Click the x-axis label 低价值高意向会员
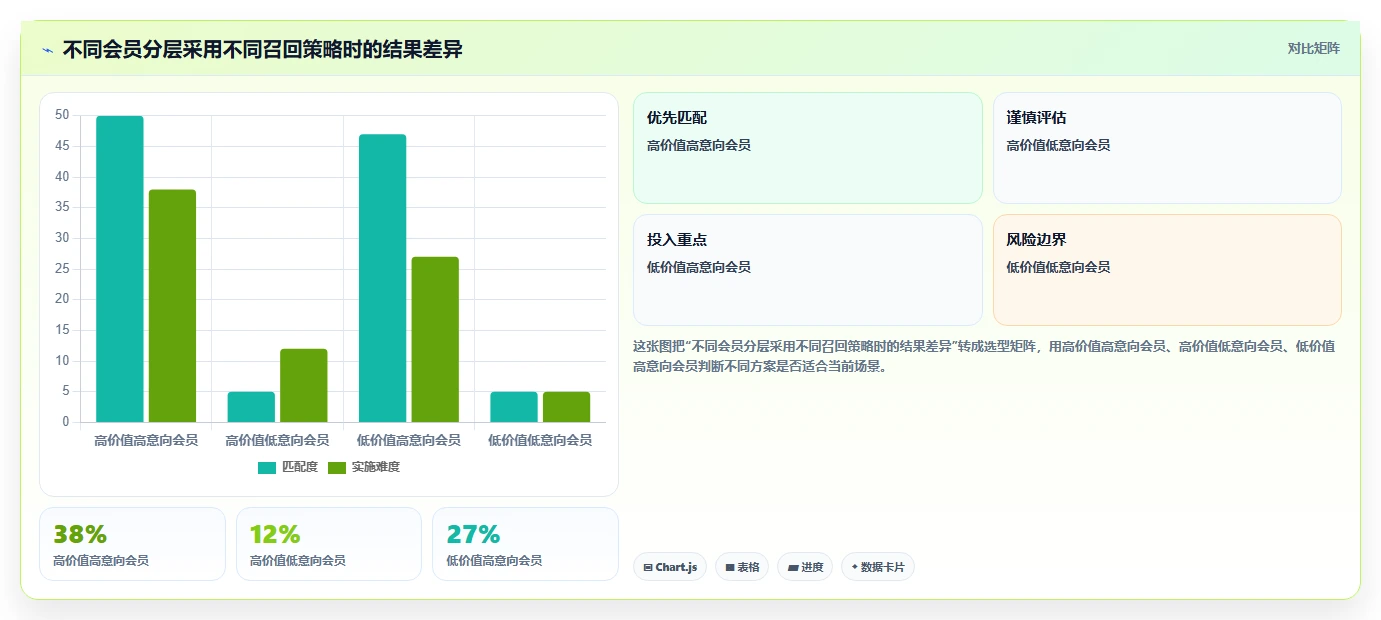The image size is (1381, 620). click(409, 440)
